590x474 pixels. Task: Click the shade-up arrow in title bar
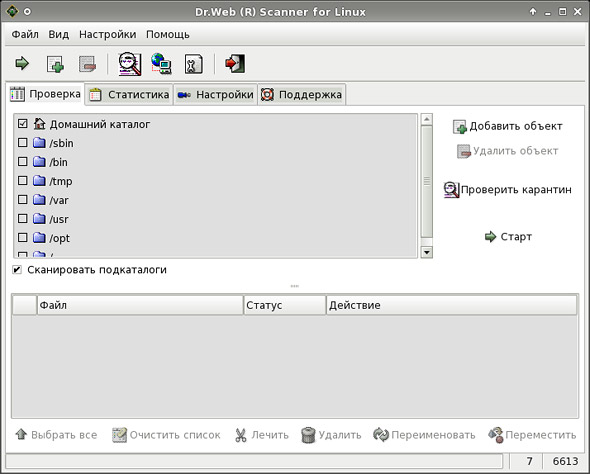(x=533, y=12)
